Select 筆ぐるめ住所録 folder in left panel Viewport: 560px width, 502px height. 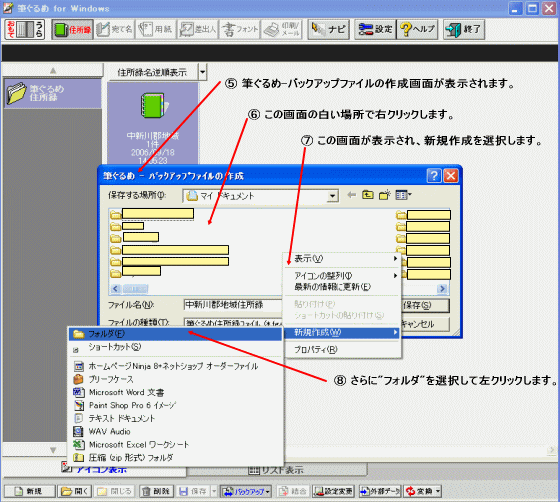click(x=52, y=93)
